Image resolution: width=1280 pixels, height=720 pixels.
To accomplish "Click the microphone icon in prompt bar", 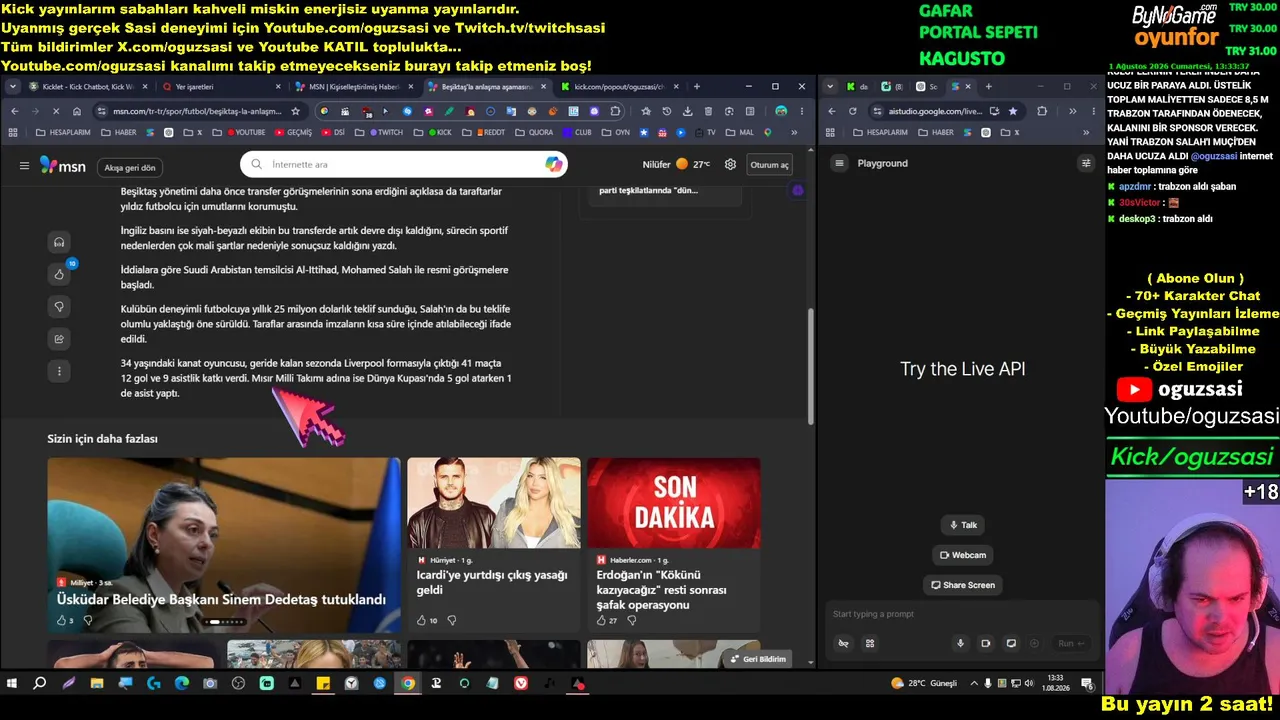I will (x=961, y=643).
